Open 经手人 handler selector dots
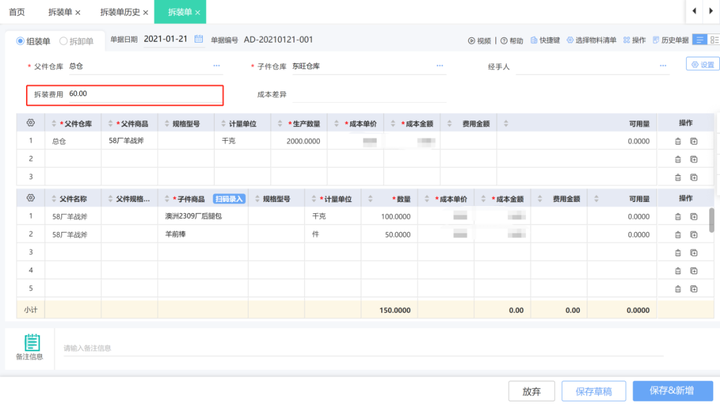 click(x=663, y=66)
